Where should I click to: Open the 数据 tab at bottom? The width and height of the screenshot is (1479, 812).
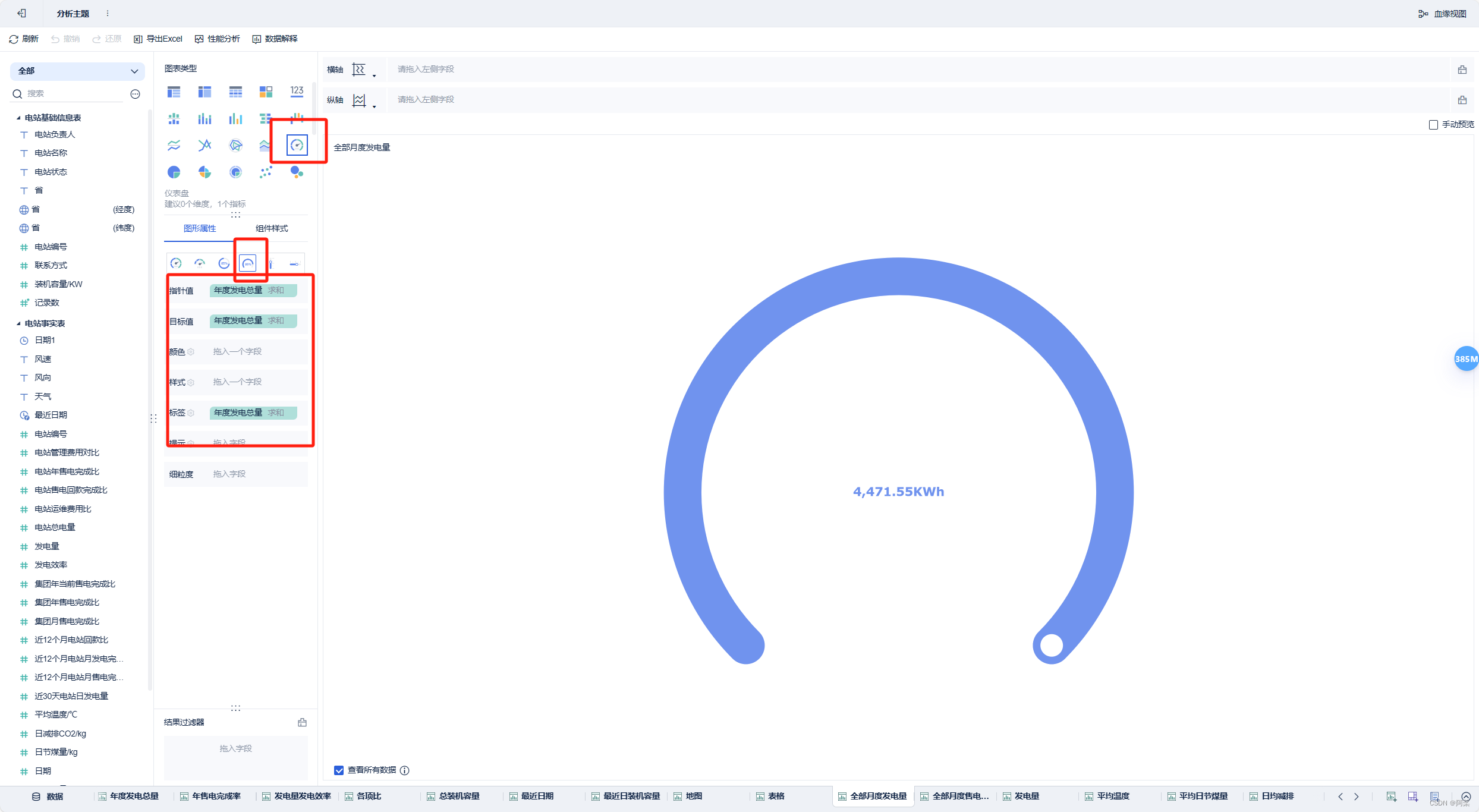[48, 797]
